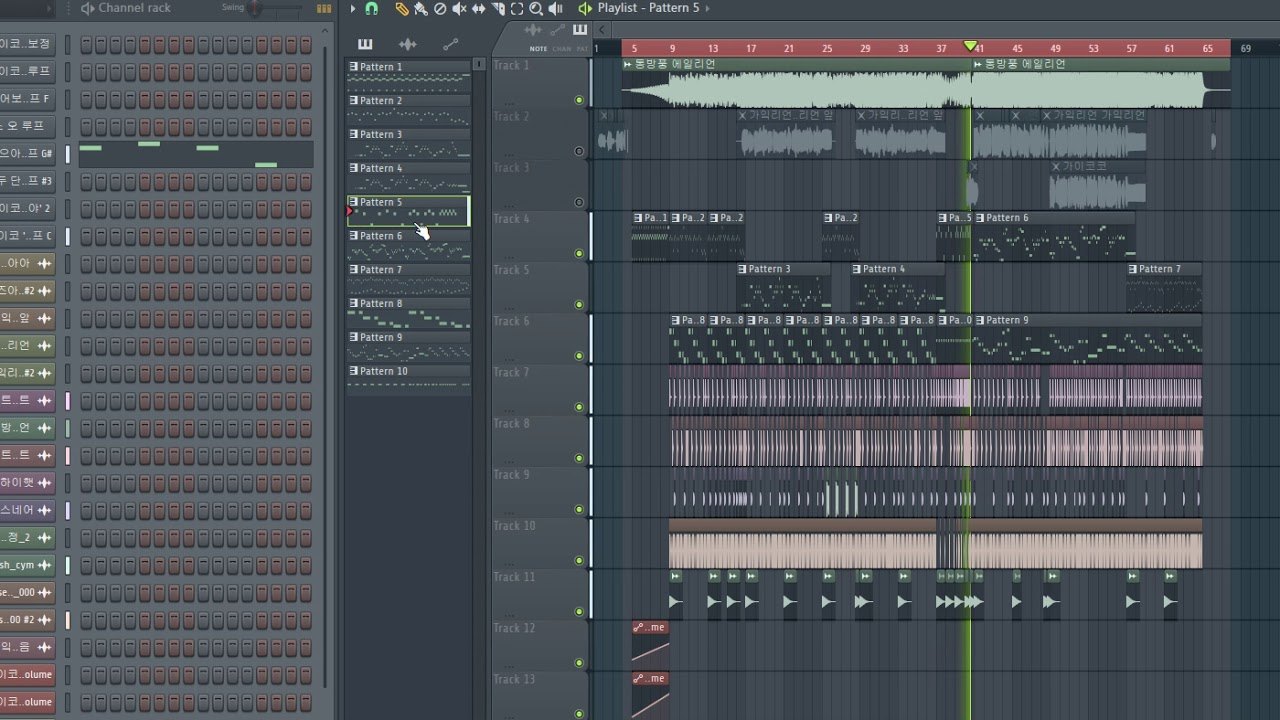
Task: Select the Delete tool
Action: coord(440,8)
